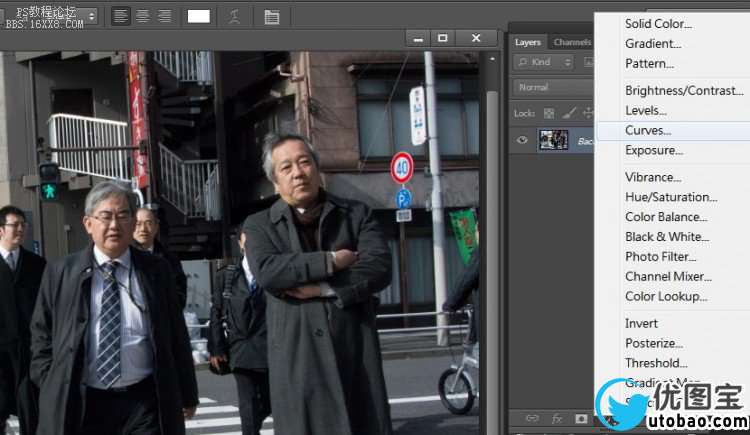Open the anti-aliasing dropdown arrows in options bar
750x435 pixels.
[x=91, y=16]
